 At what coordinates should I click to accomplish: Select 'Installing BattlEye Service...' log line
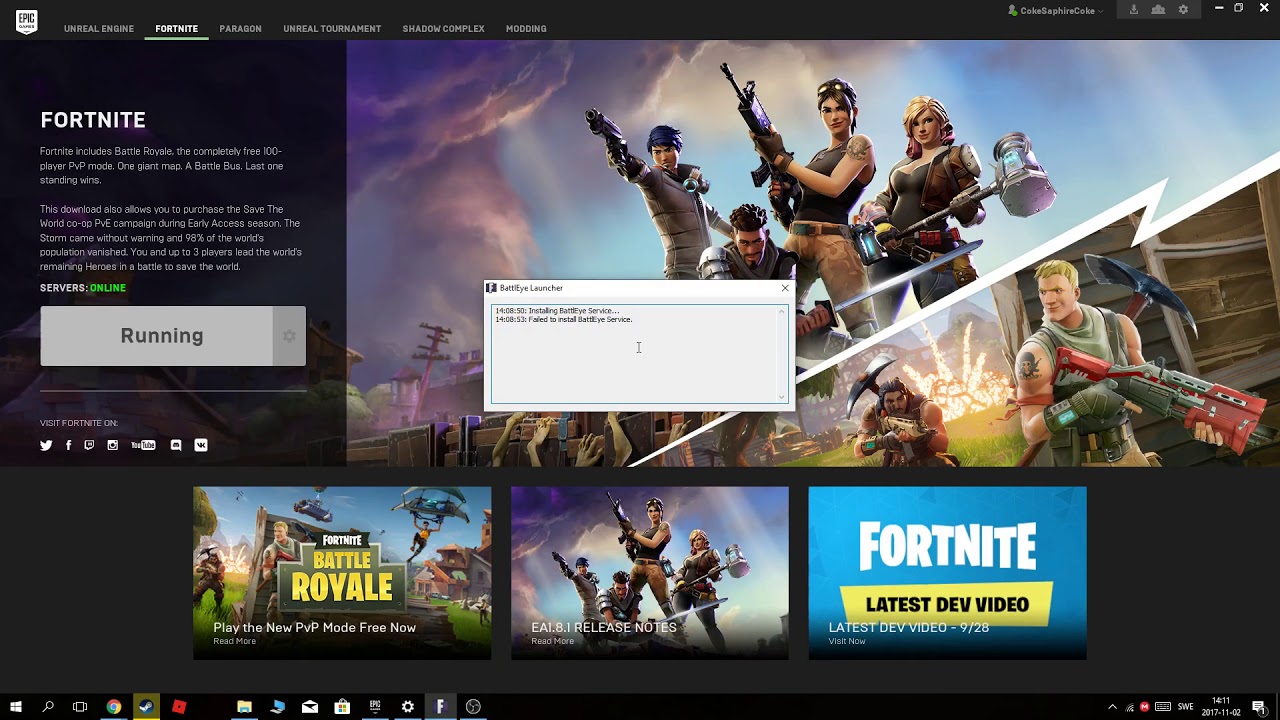pos(557,311)
